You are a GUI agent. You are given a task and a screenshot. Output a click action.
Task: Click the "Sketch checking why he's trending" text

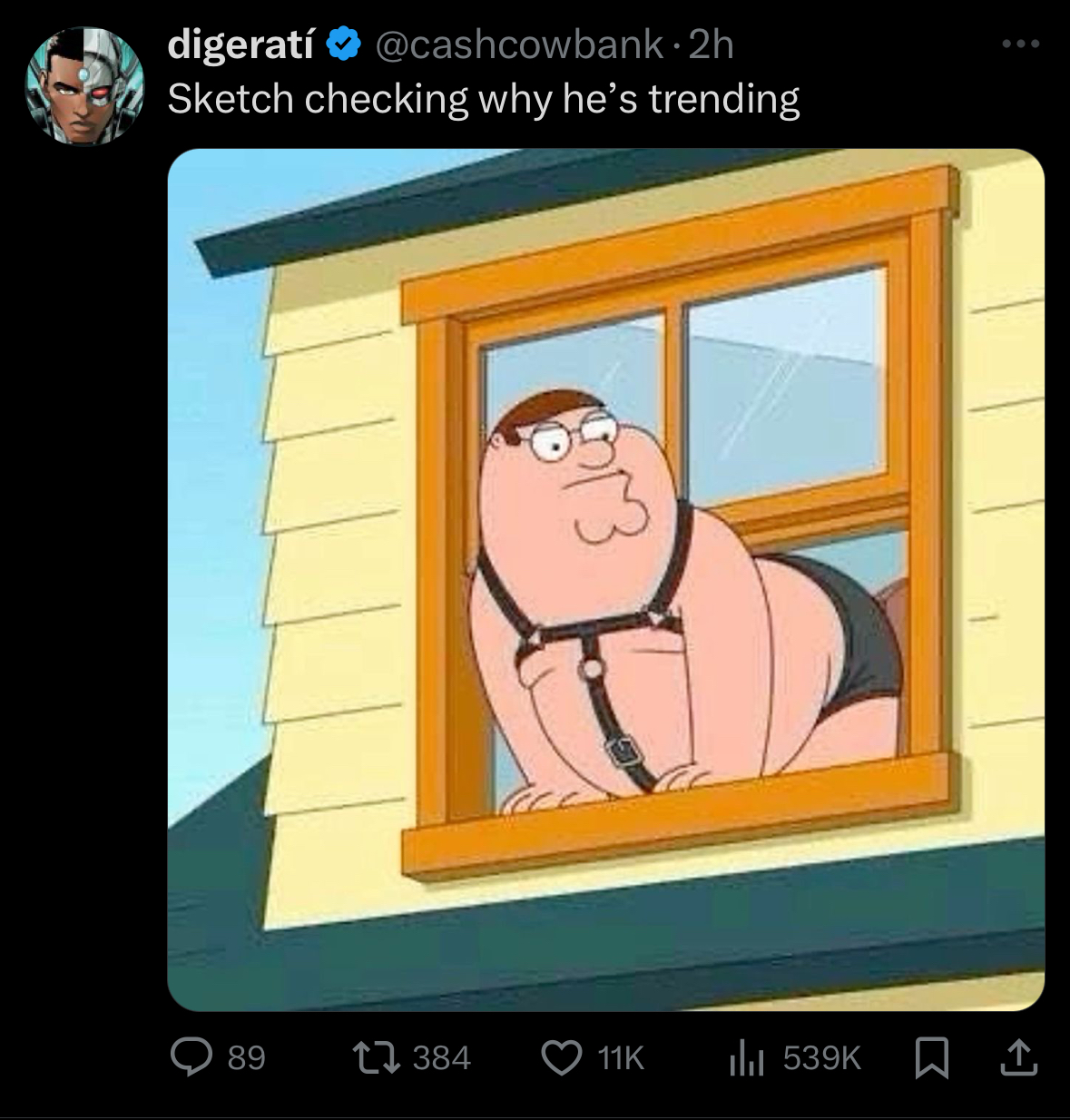tap(483, 99)
